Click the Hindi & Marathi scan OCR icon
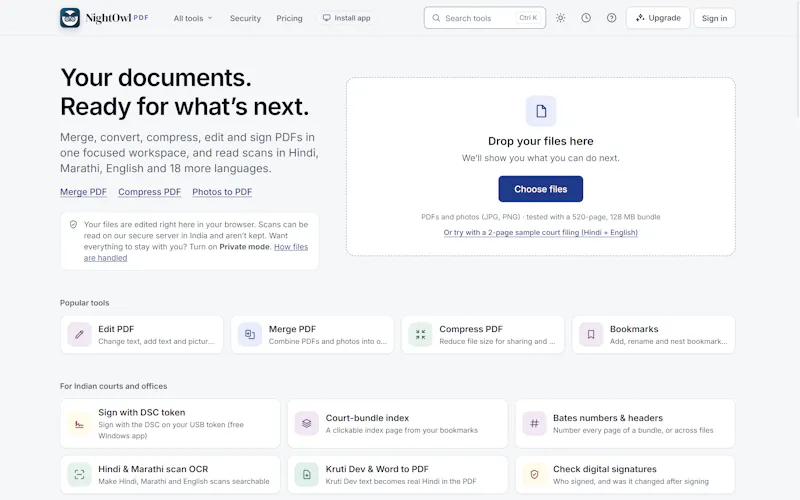This screenshot has height=500, width=800. tap(80, 474)
